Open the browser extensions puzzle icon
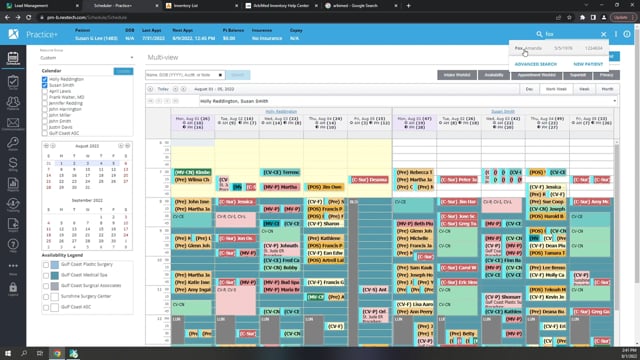This screenshot has height=360, width=640. [582, 18]
